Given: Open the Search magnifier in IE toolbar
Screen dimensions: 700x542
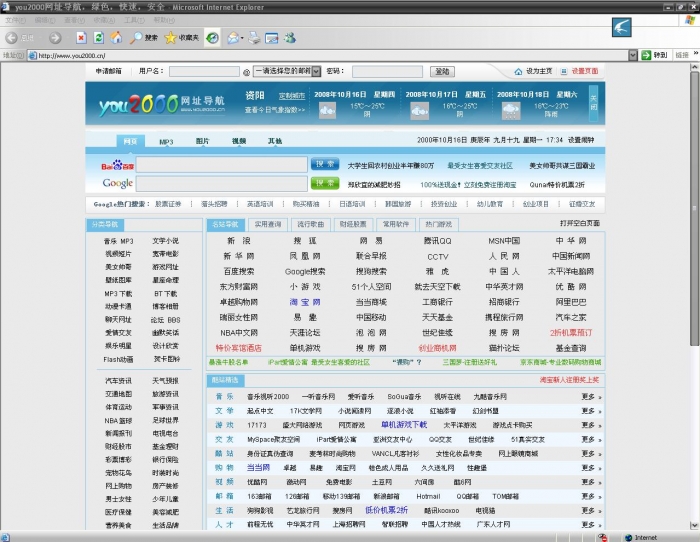Looking at the screenshot, I should (136, 38).
